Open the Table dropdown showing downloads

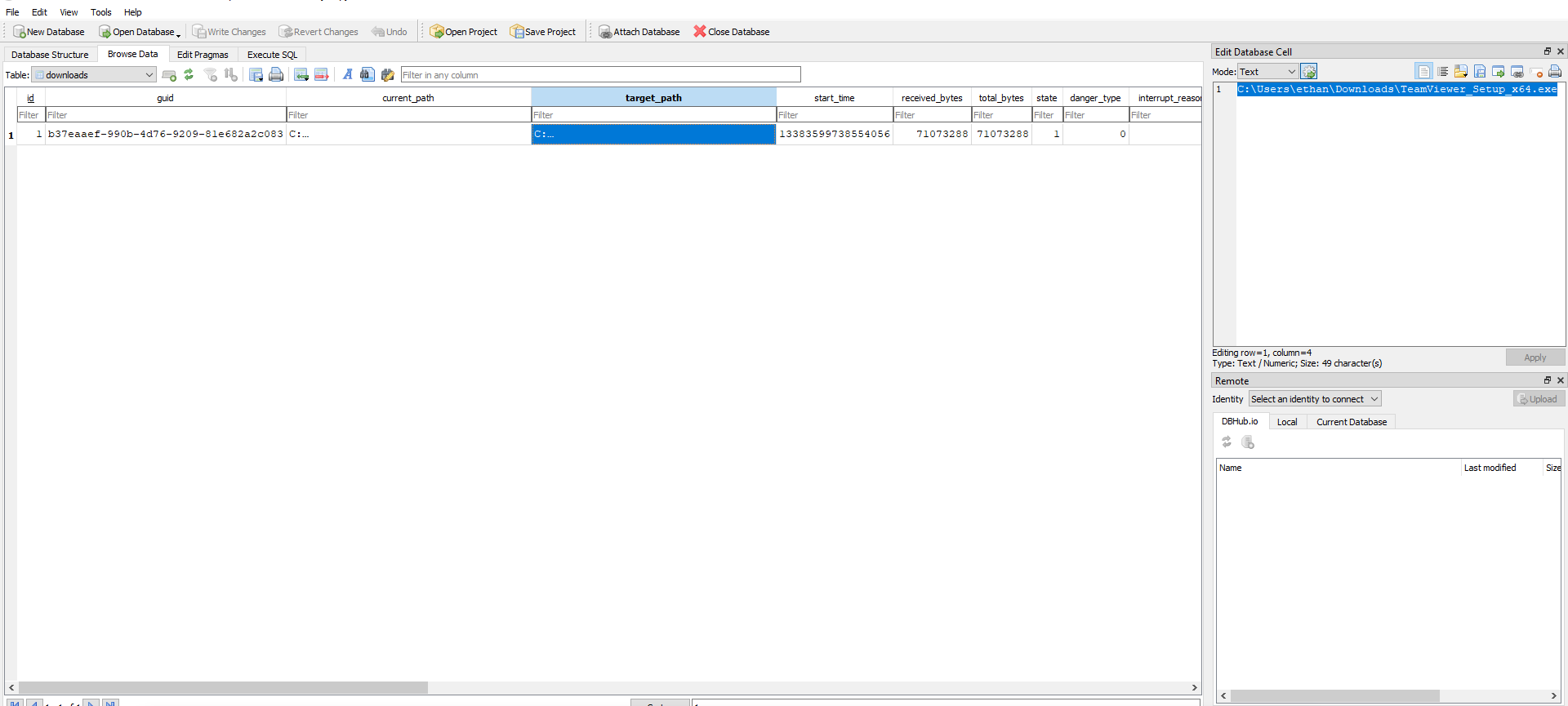point(94,75)
